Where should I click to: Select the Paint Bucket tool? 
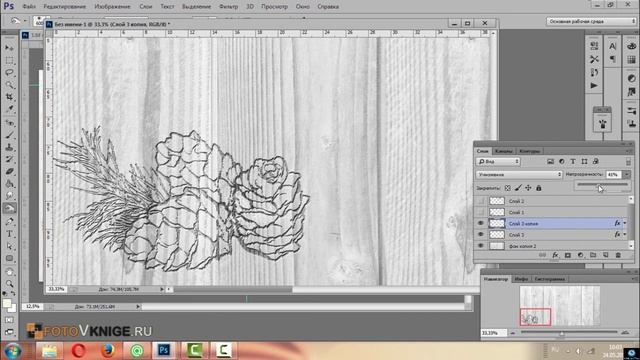point(9,184)
